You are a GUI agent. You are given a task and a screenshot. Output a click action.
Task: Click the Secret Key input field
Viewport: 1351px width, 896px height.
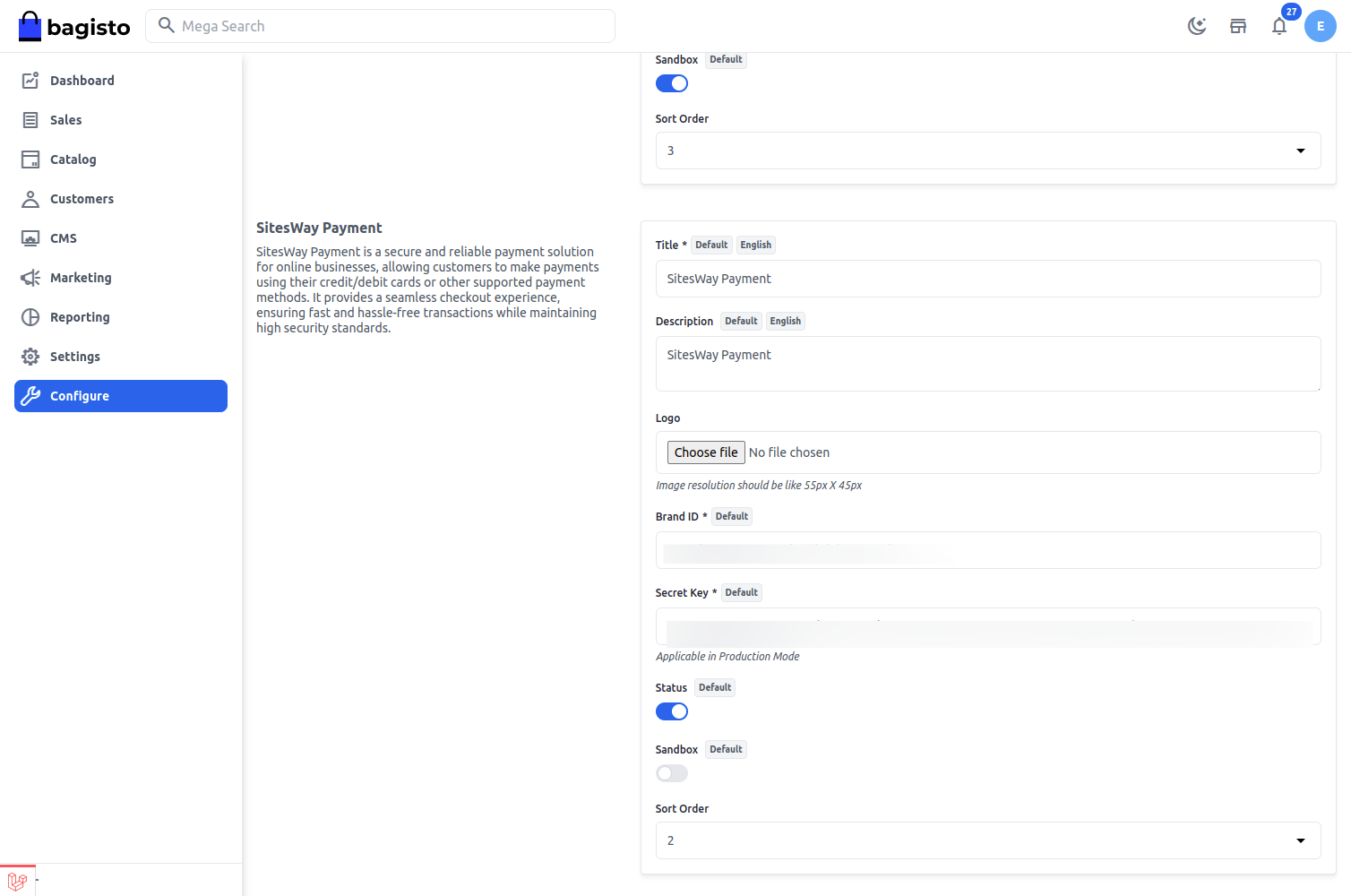(988, 626)
